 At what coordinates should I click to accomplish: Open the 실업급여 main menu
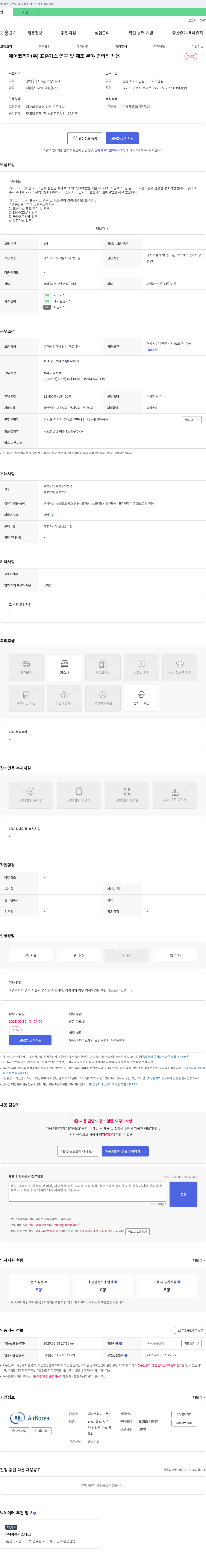tap(102, 33)
